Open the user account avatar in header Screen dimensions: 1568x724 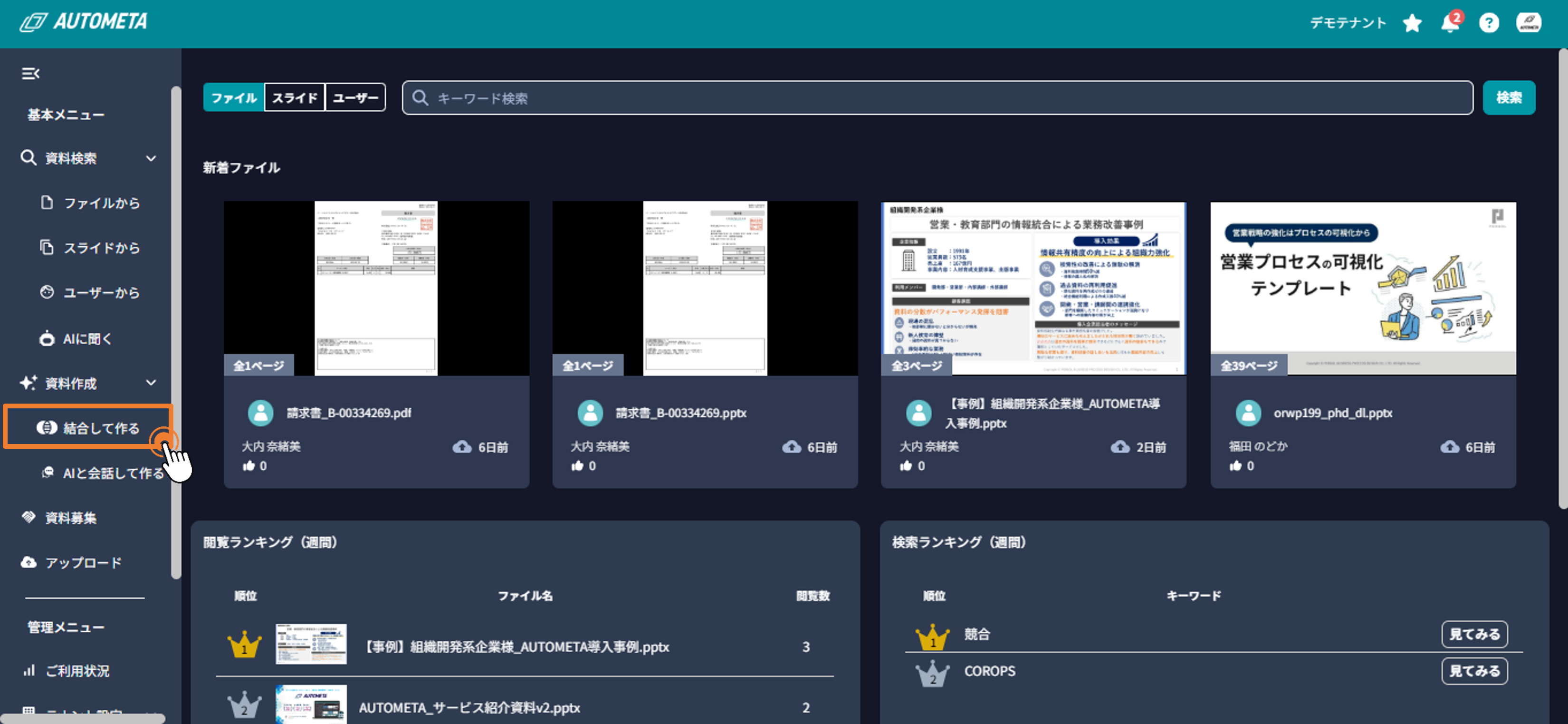coord(1529,23)
